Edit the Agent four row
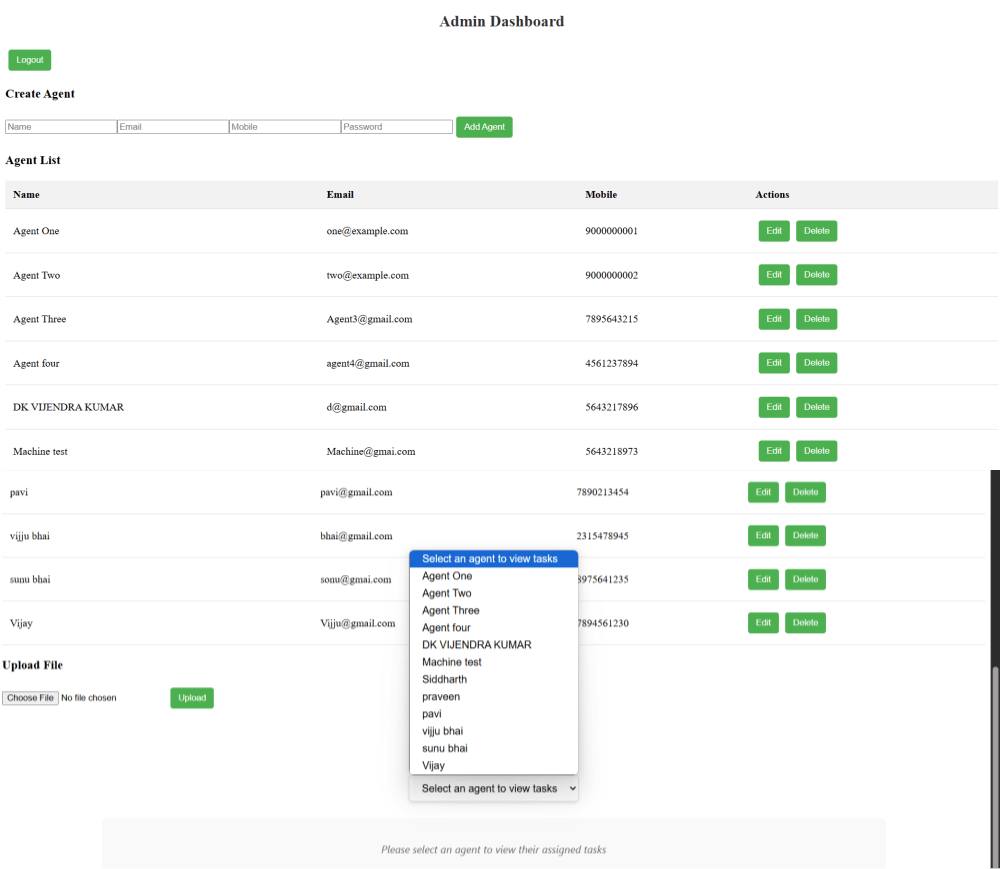The width and height of the screenshot is (1000, 869). click(x=774, y=363)
